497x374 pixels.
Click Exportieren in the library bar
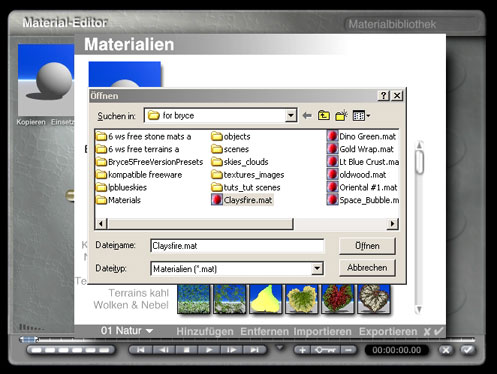[x=388, y=332]
